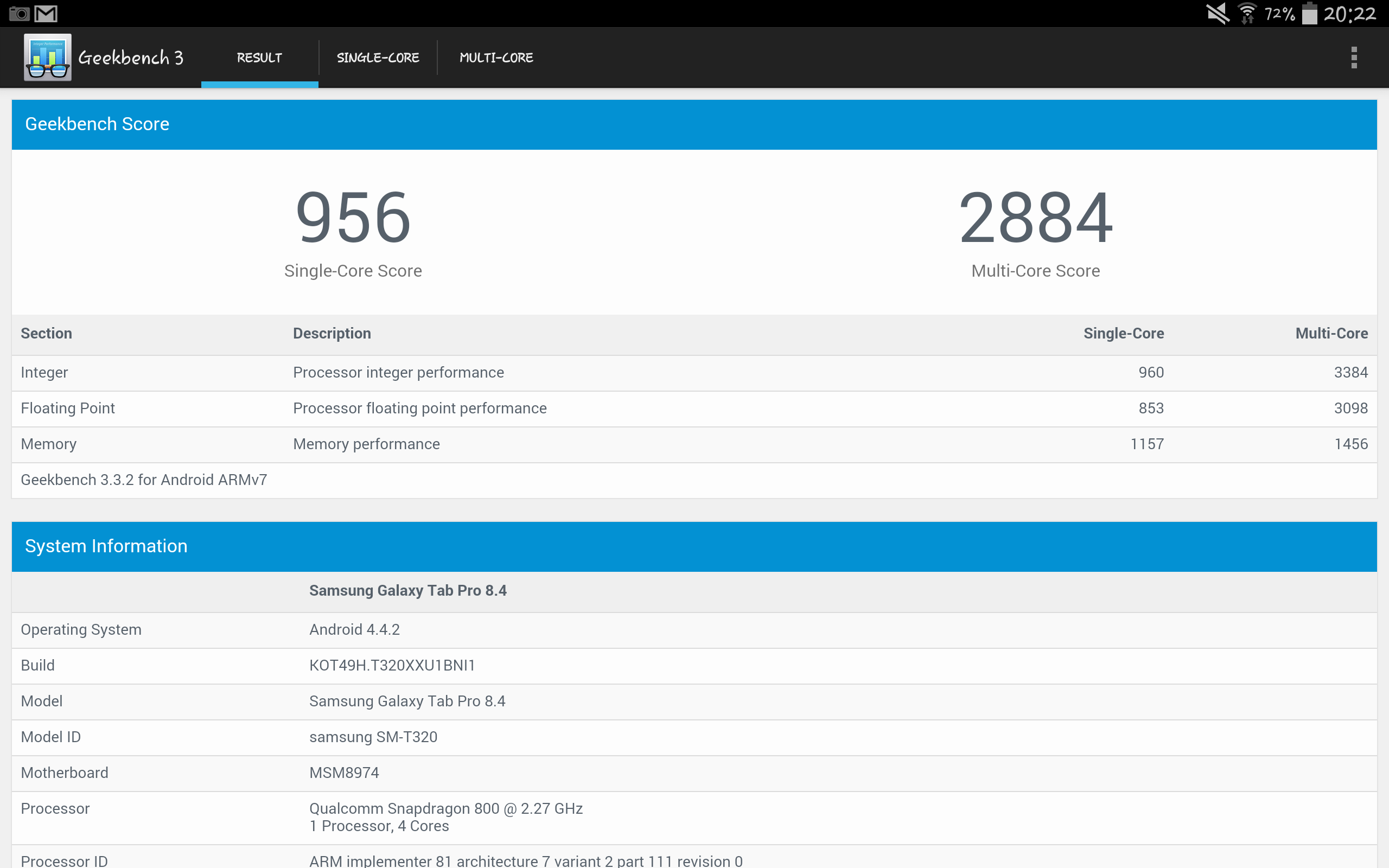Tap Processor integer performance description
Screen dimensions: 1389x868
pos(398,373)
